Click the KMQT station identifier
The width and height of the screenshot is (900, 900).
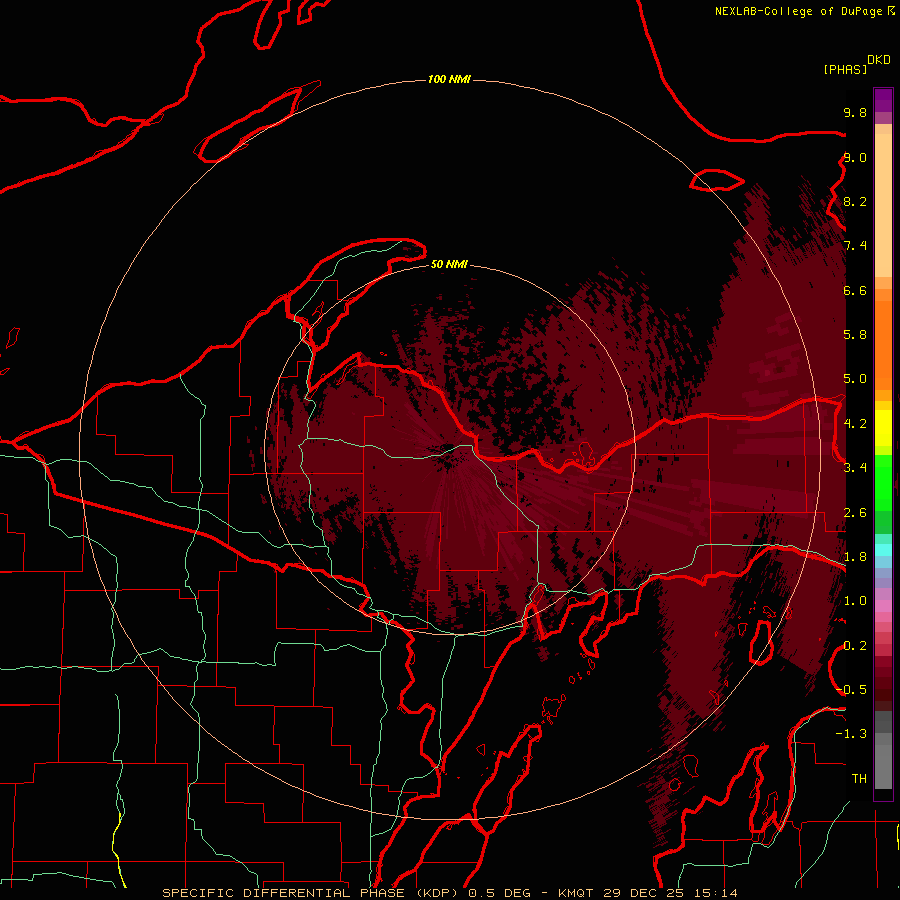pos(576,893)
